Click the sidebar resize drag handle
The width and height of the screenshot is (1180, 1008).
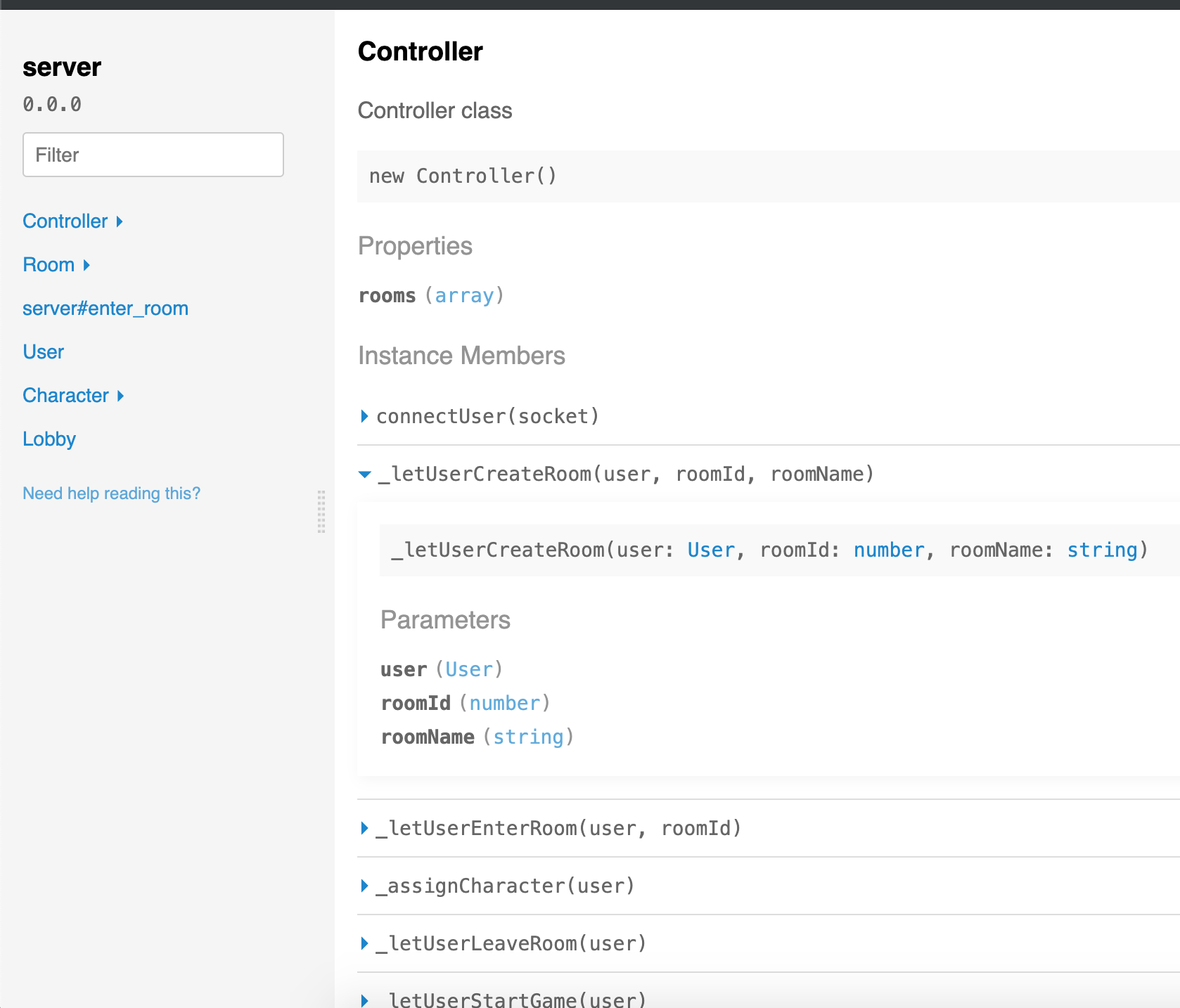pos(321,512)
